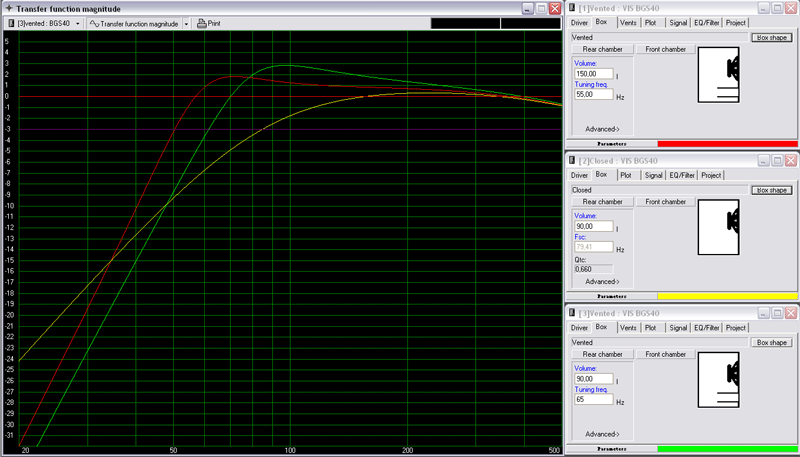800x457 pixels.
Task: Click Parameters bar in [3]Vented window
Action: tap(612, 449)
